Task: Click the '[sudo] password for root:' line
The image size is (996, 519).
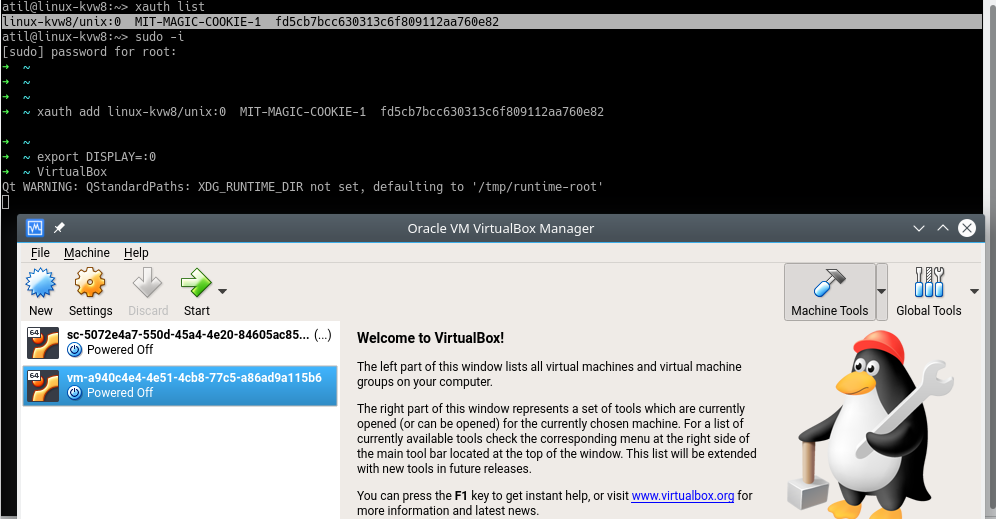Action: (89, 52)
